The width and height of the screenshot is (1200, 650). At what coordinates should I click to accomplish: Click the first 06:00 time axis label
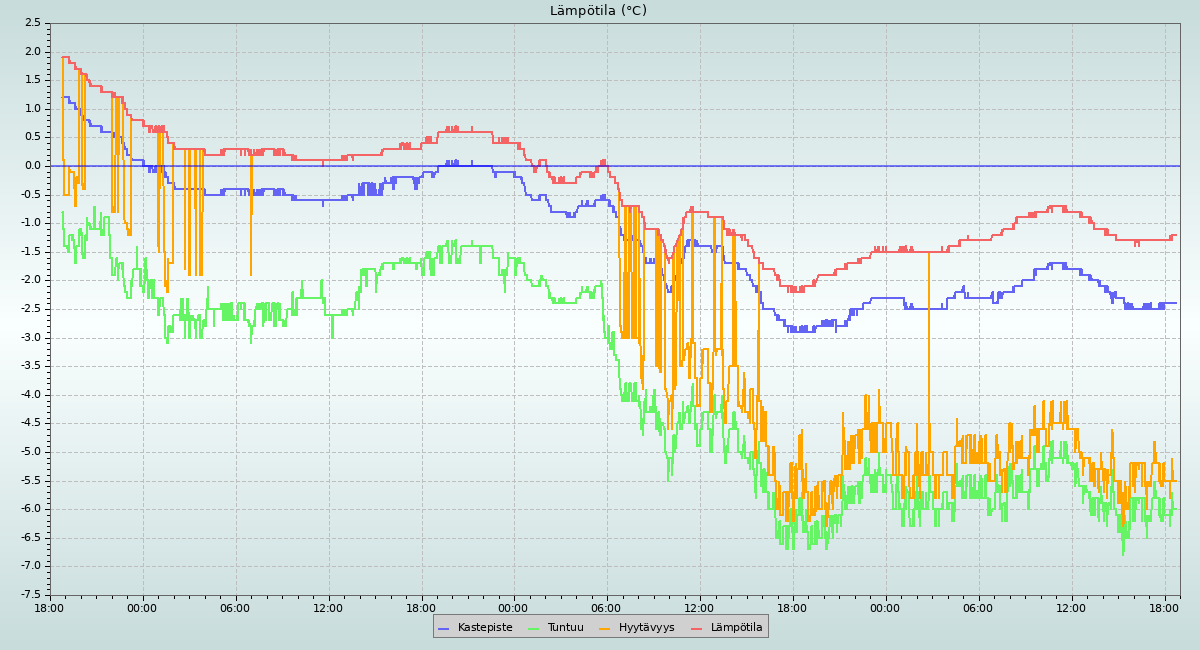click(235, 607)
